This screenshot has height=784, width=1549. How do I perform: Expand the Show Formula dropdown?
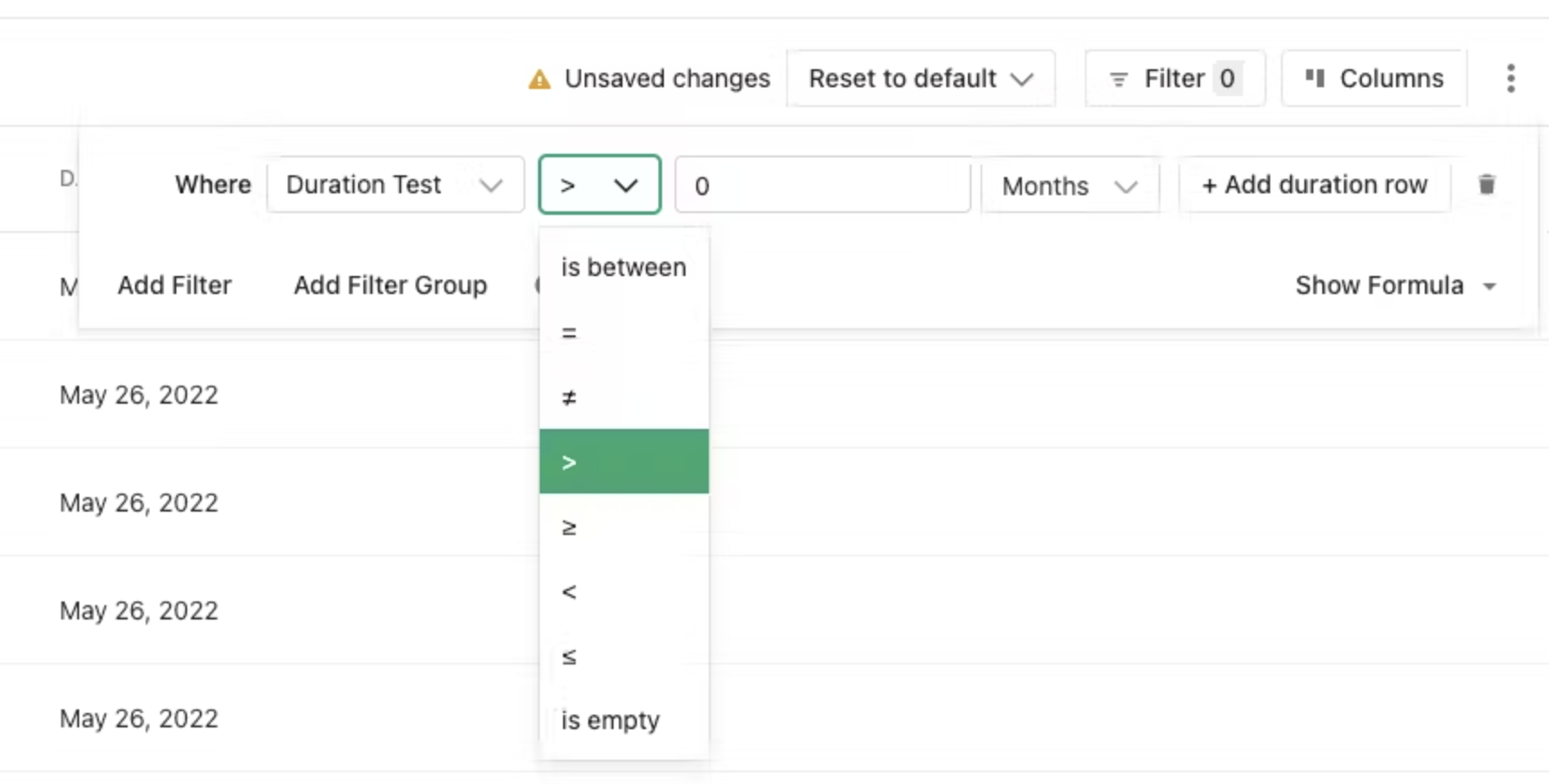[1395, 285]
